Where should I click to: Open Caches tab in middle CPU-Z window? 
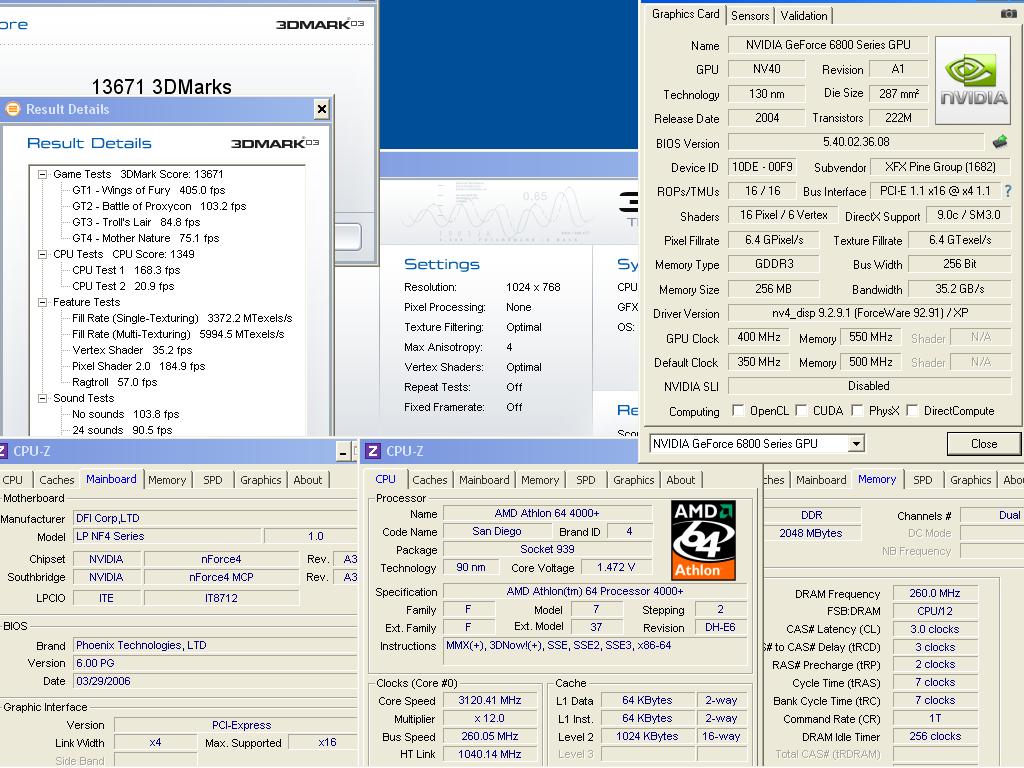click(x=430, y=480)
